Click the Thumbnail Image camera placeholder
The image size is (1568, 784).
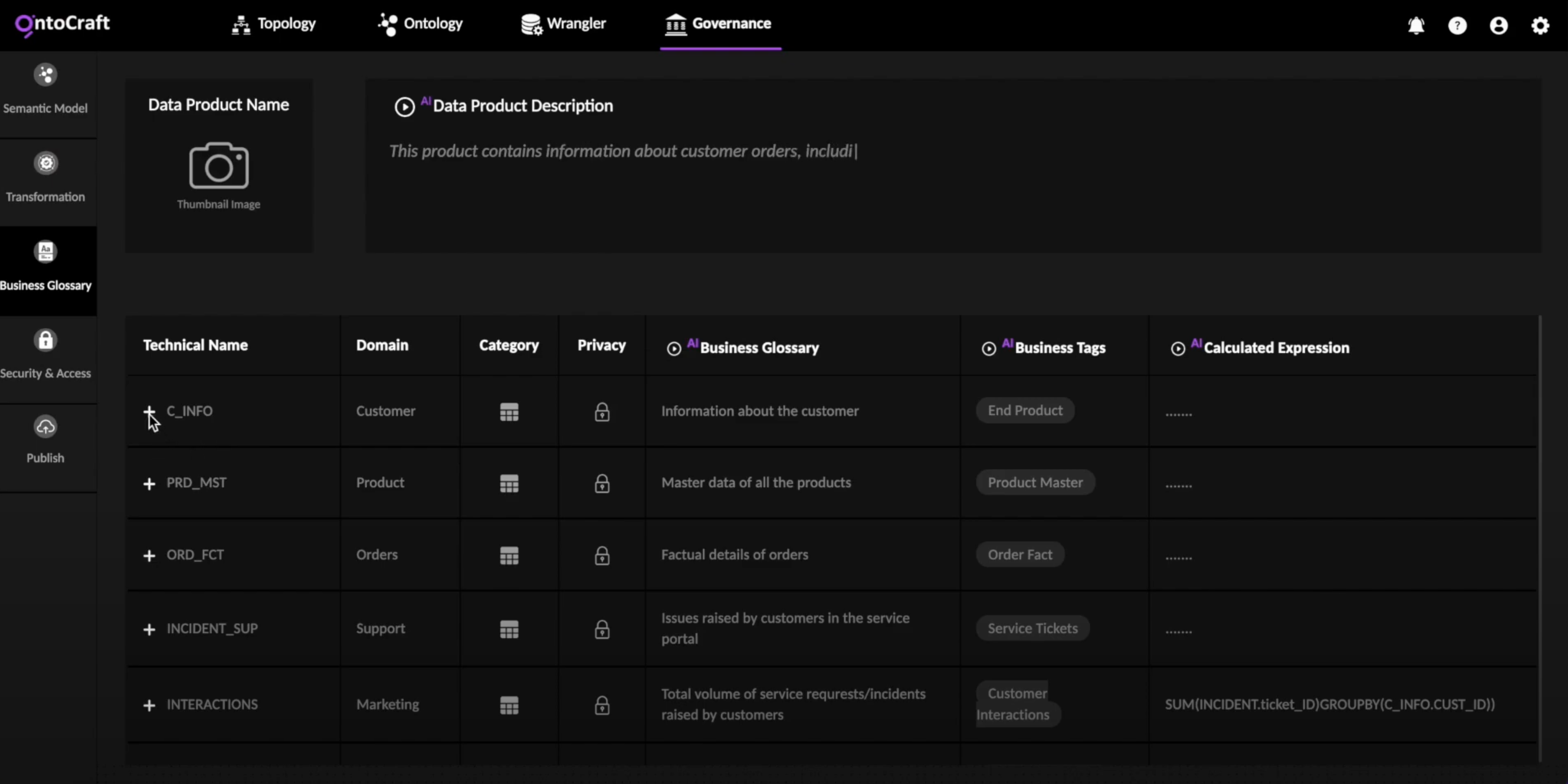click(x=218, y=165)
